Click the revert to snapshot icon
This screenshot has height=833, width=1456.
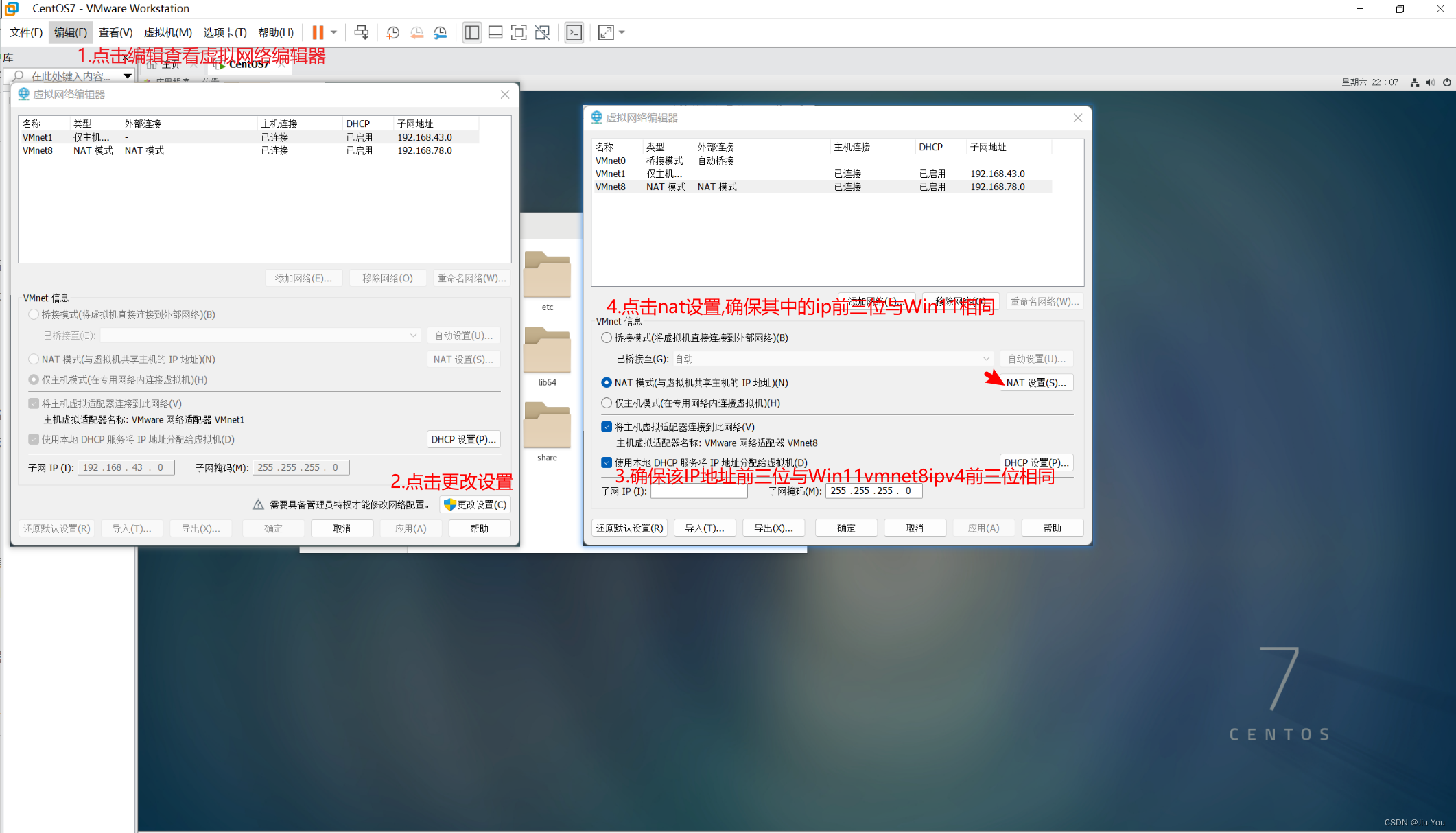click(416, 32)
